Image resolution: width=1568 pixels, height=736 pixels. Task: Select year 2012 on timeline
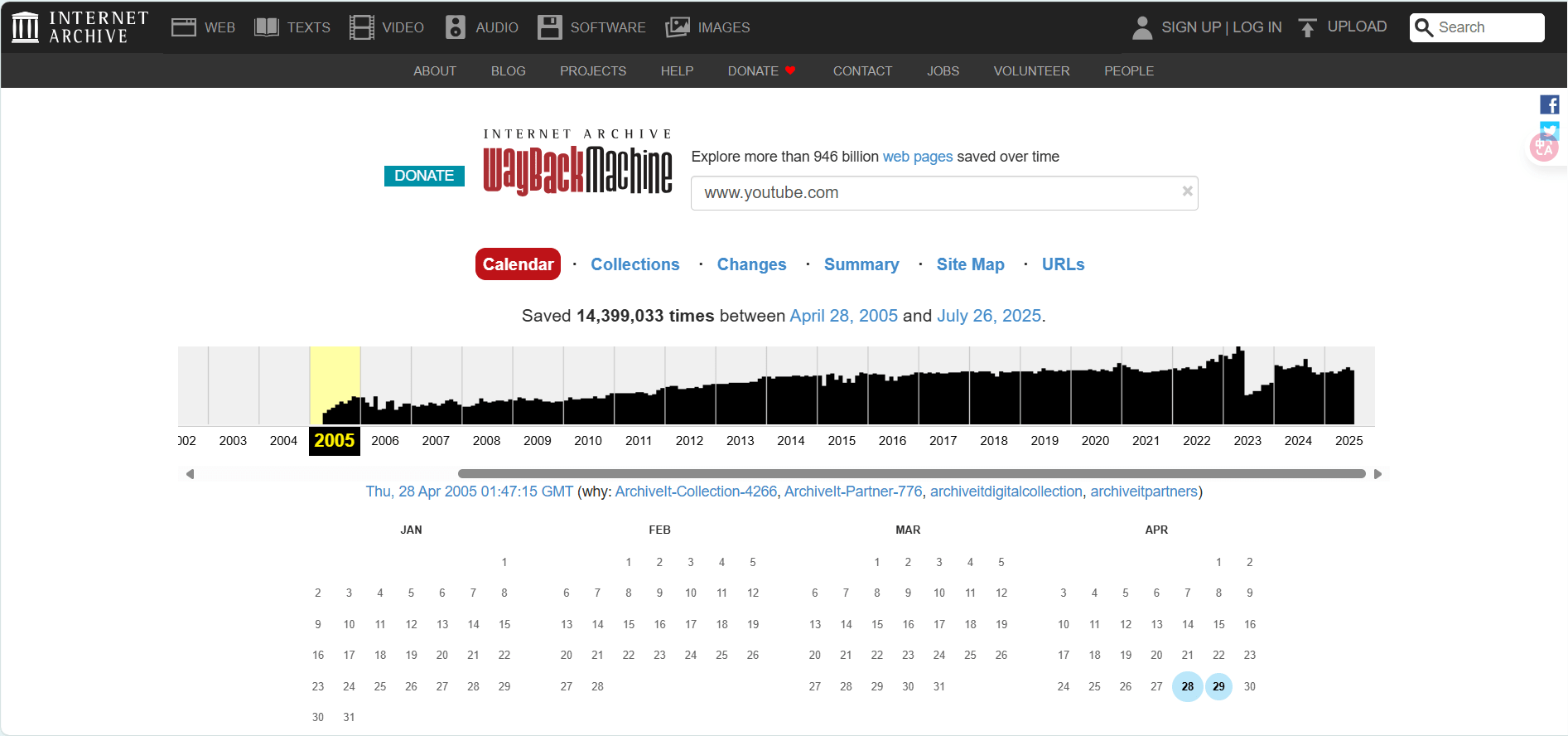pos(689,441)
